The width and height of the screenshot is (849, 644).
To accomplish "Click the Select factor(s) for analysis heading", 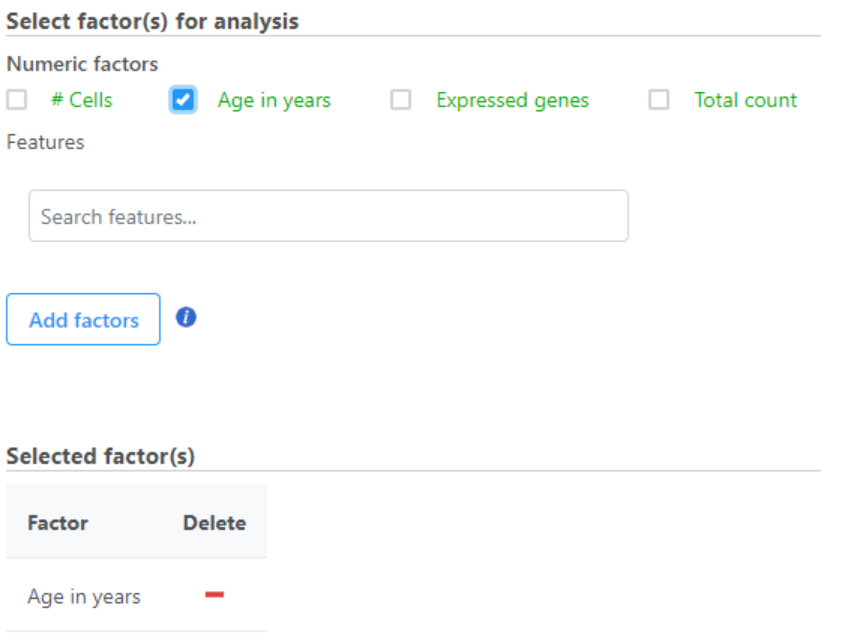I will click(x=152, y=22).
